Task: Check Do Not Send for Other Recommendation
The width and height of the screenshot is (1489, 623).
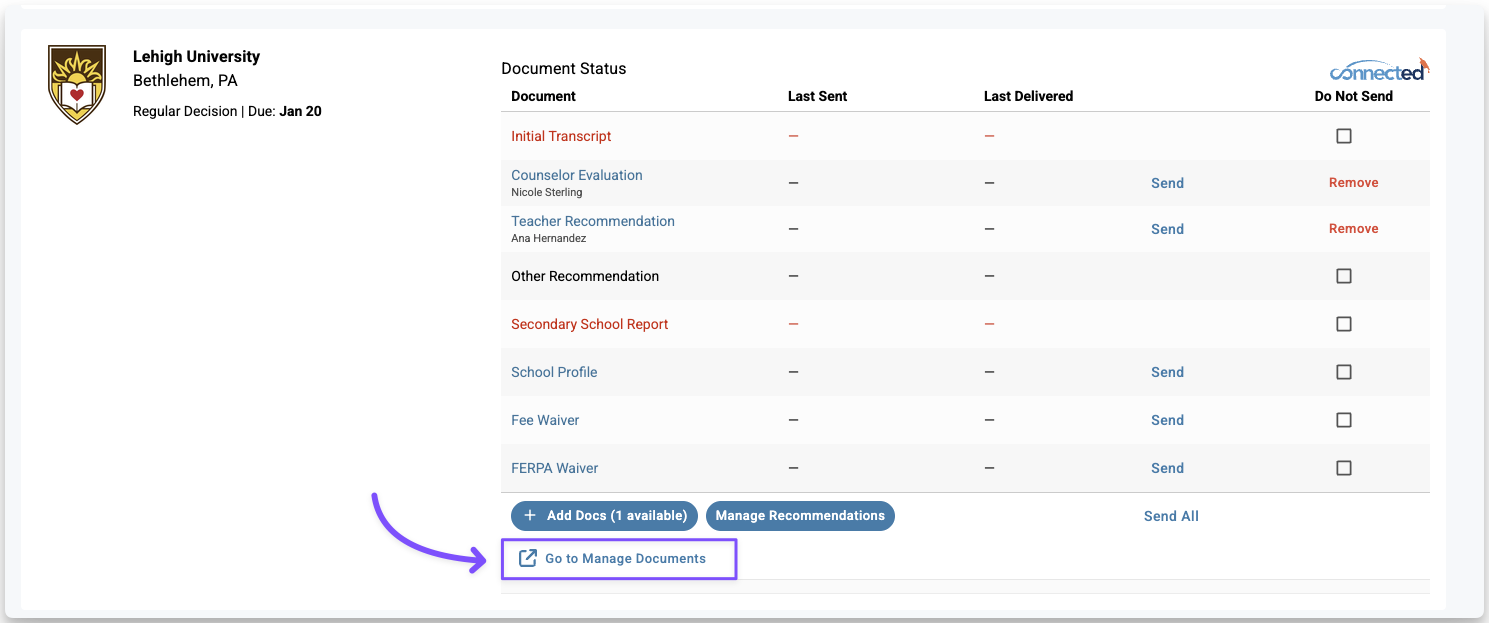Action: point(1344,276)
